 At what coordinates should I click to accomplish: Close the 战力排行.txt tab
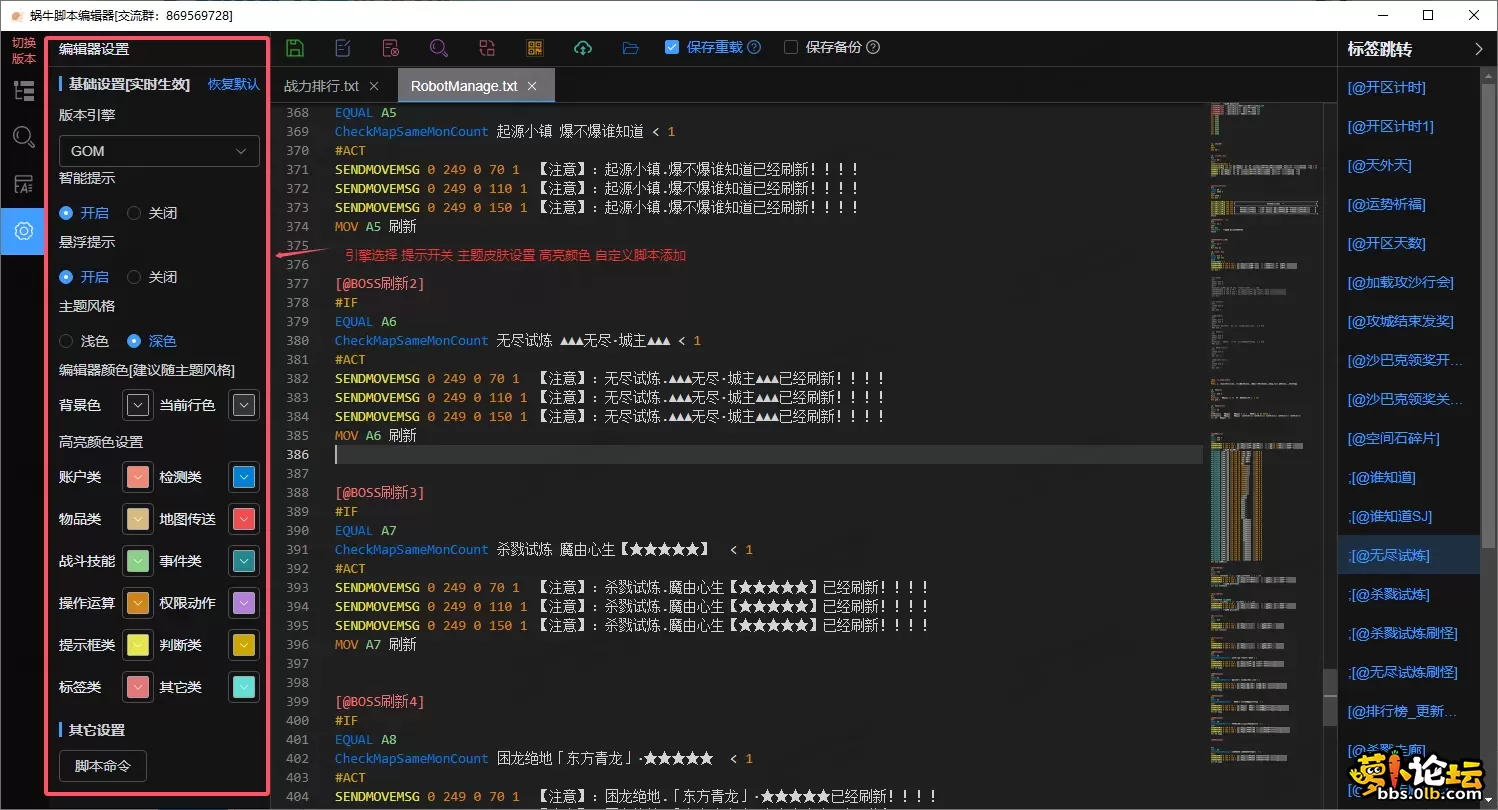tap(374, 86)
